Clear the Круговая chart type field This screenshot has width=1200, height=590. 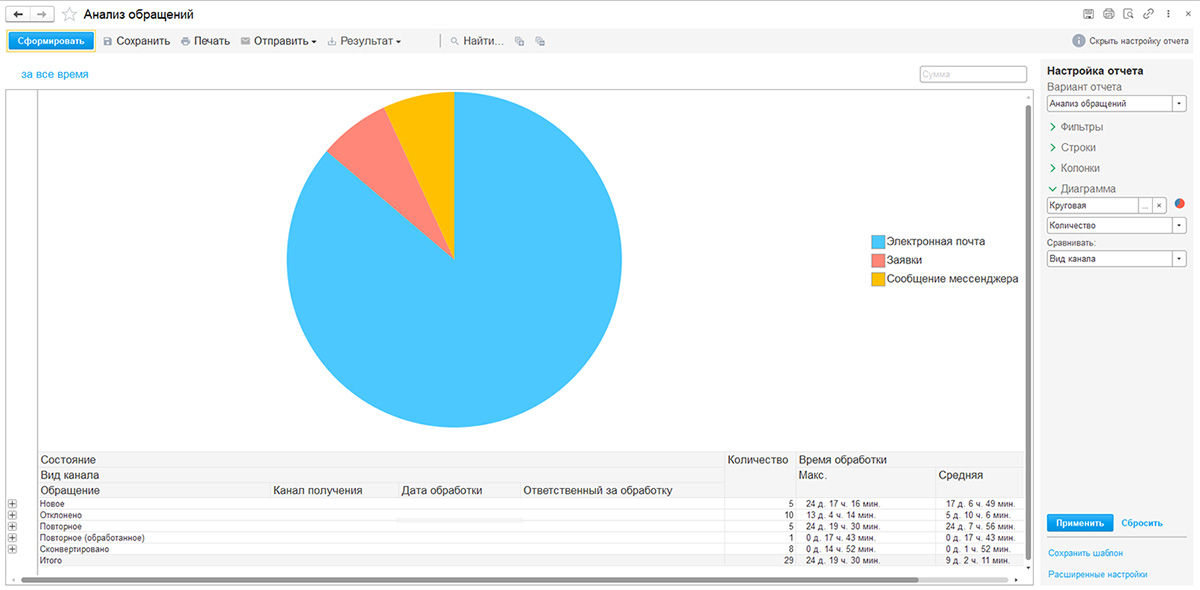[x=1160, y=205]
